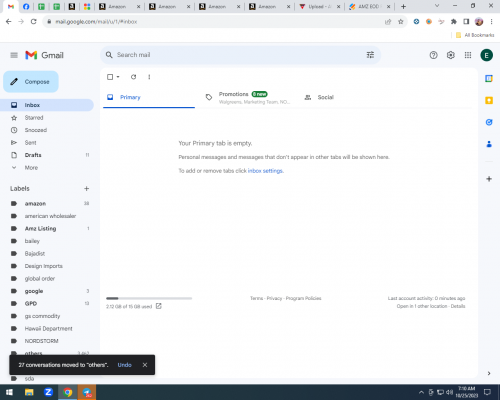
Task: Open the More options three-dot menu
Action: [x=149, y=77]
